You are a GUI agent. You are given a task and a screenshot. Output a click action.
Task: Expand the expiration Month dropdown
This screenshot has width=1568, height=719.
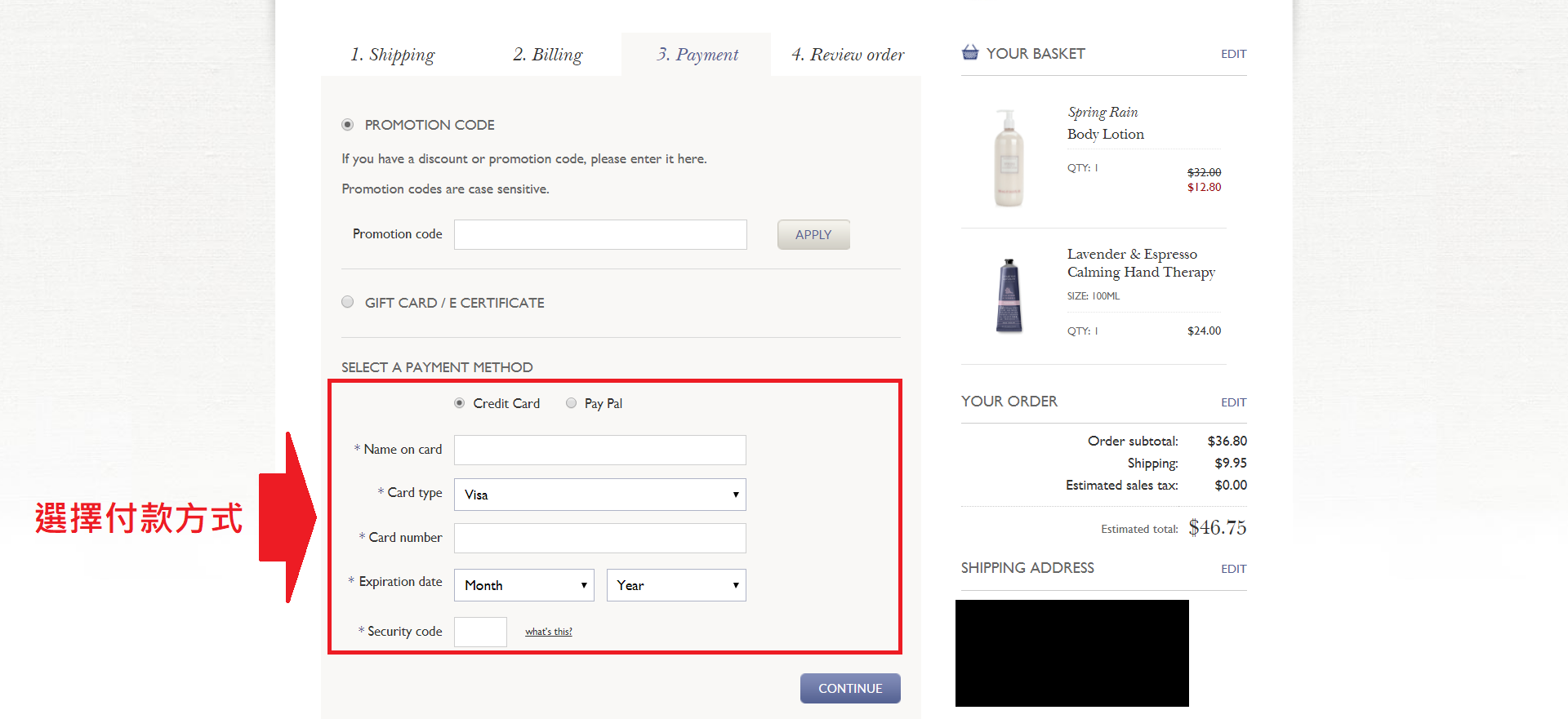point(523,585)
